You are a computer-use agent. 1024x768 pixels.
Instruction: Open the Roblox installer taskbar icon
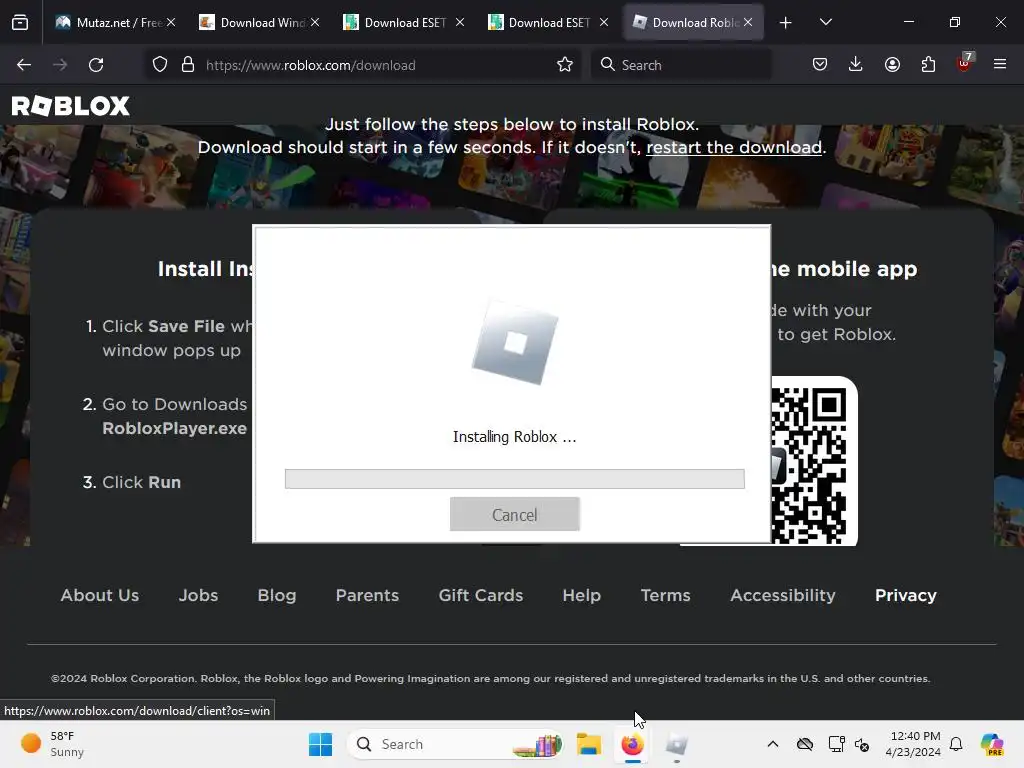click(x=677, y=744)
